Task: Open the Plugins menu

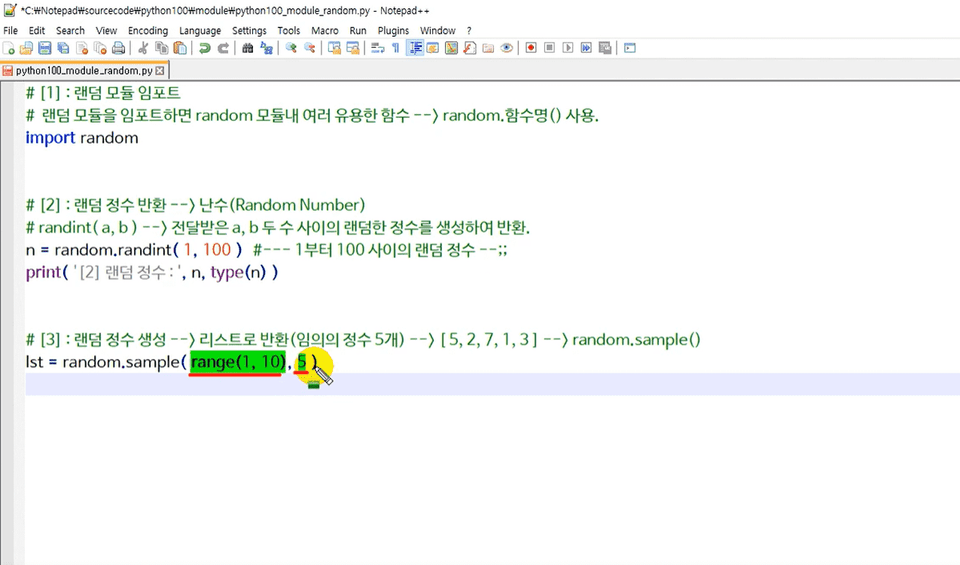Action: pyautogui.click(x=393, y=31)
